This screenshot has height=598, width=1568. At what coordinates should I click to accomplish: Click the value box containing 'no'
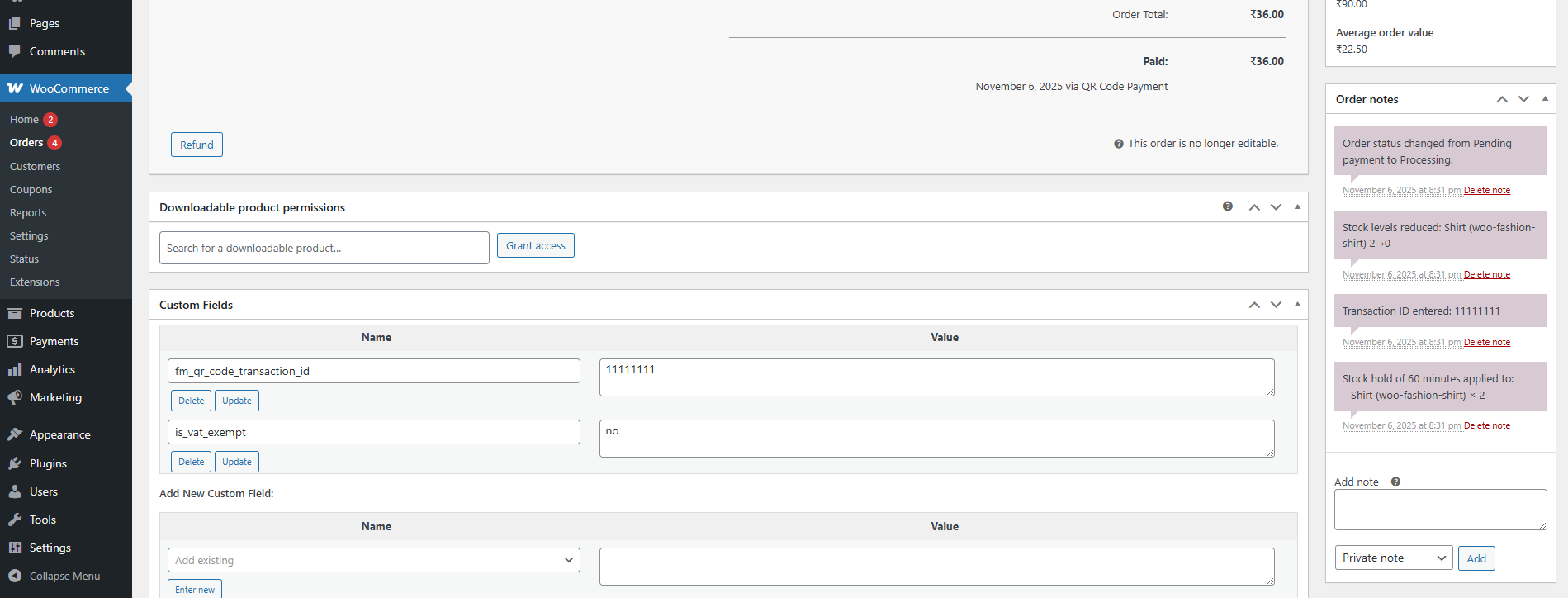coord(937,439)
